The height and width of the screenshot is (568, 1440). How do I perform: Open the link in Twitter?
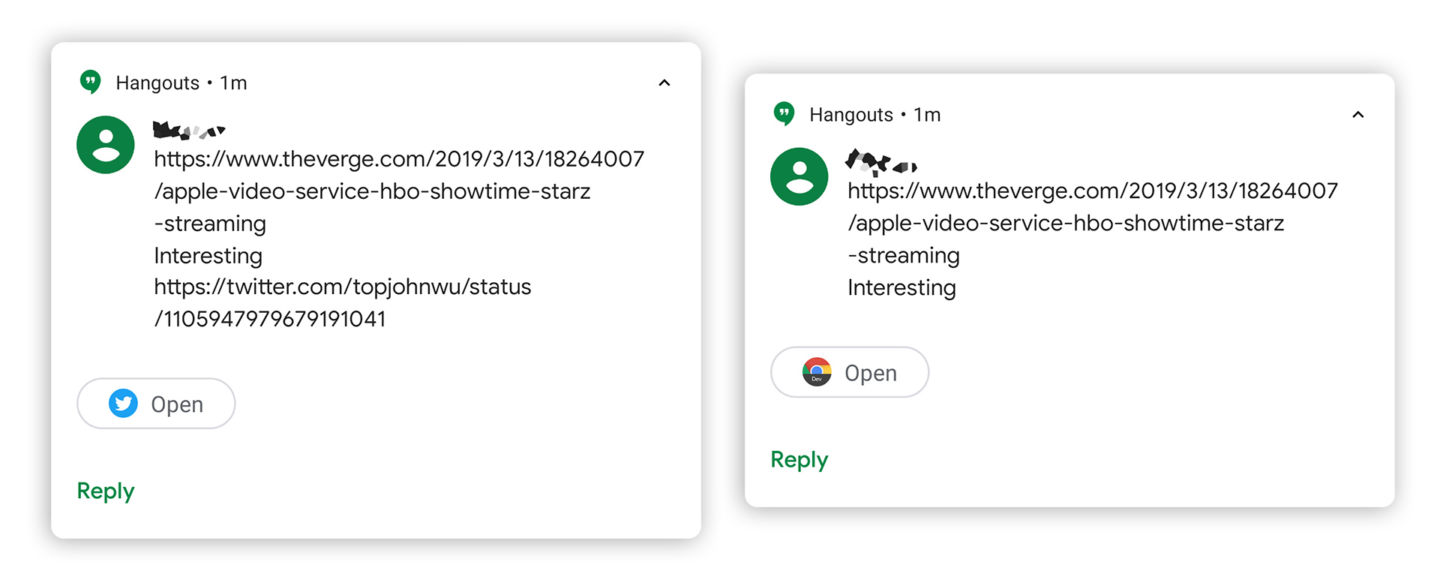(x=156, y=404)
